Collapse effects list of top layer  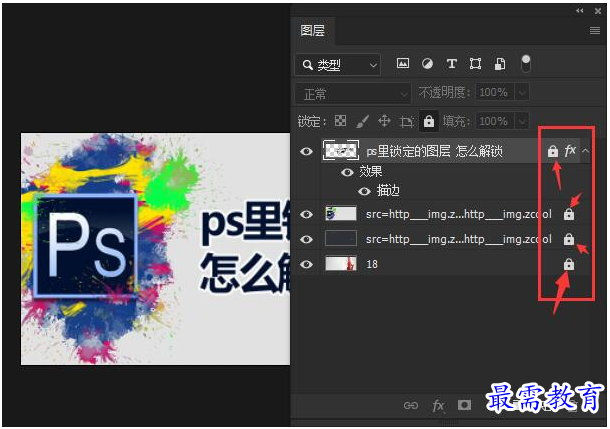point(585,151)
